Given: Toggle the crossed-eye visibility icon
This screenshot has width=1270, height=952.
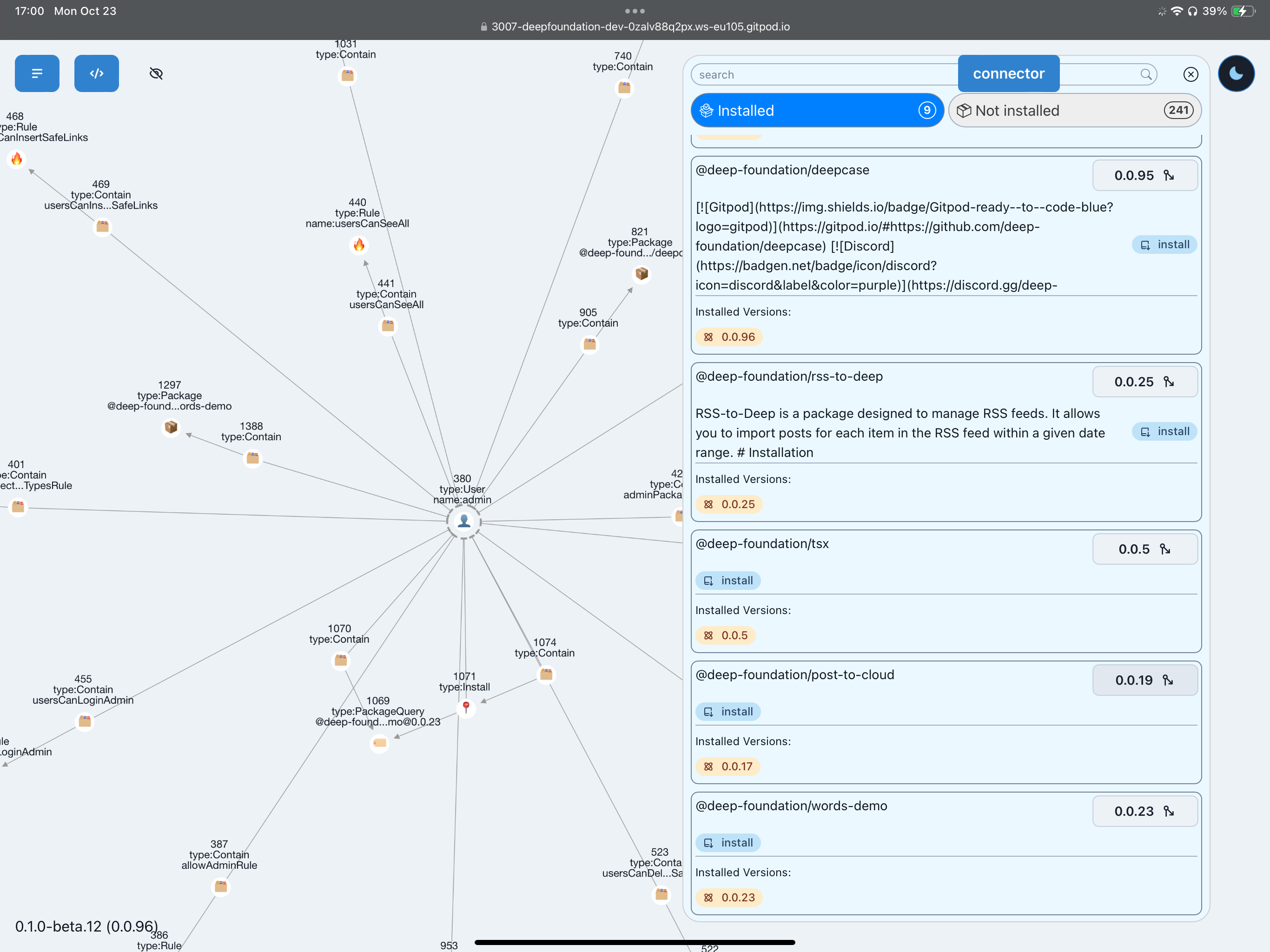Looking at the screenshot, I should click(156, 73).
